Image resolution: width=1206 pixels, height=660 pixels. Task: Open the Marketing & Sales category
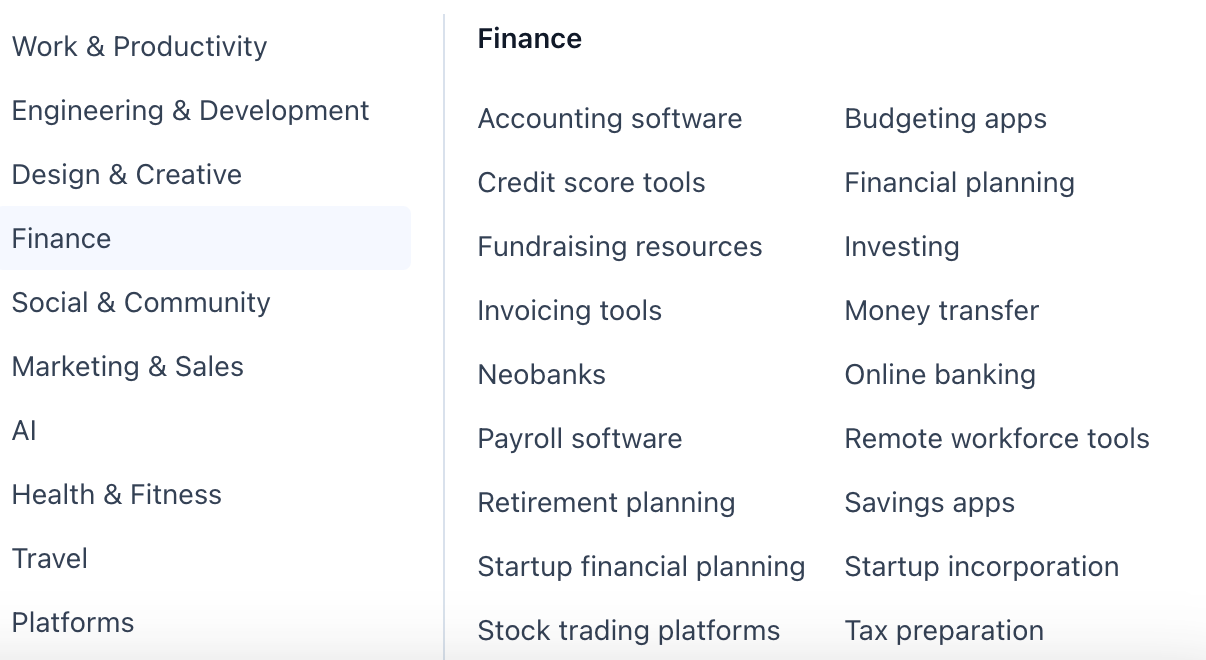click(128, 367)
